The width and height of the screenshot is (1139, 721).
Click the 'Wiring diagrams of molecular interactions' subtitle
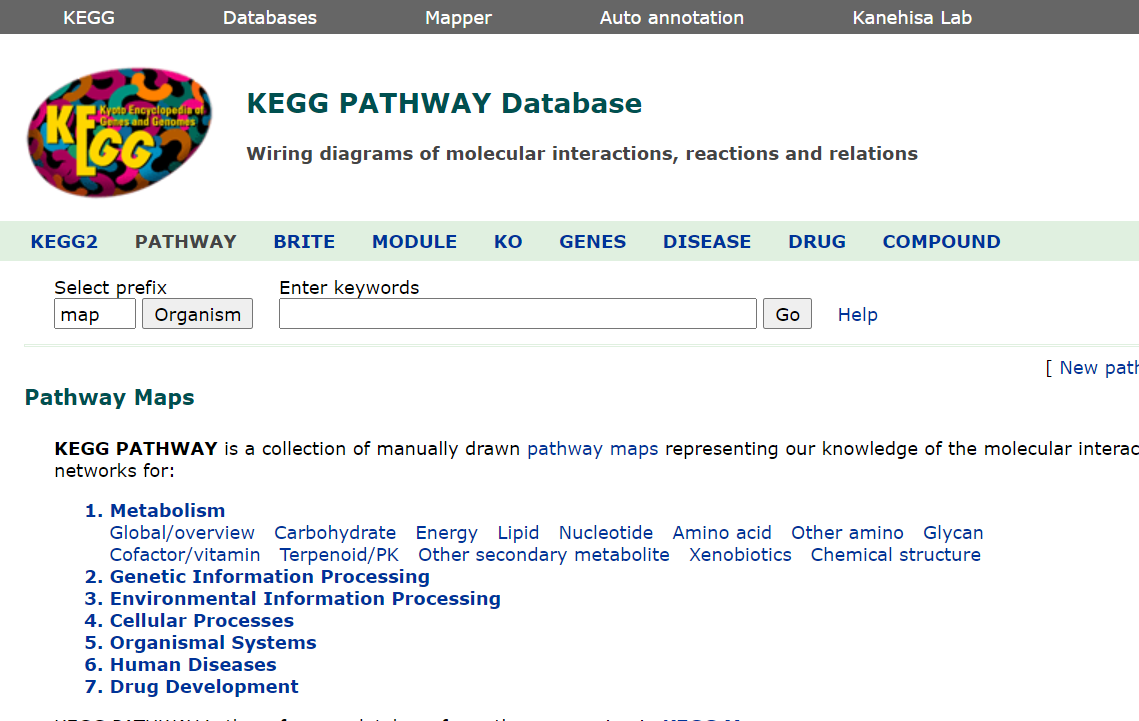pos(582,154)
